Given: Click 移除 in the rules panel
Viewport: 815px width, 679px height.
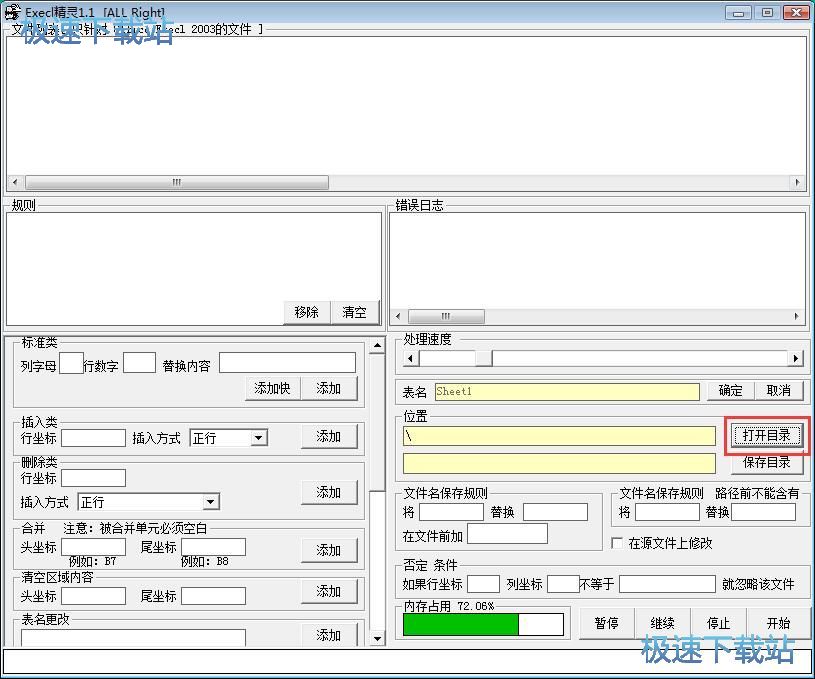Looking at the screenshot, I should (307, 312).
